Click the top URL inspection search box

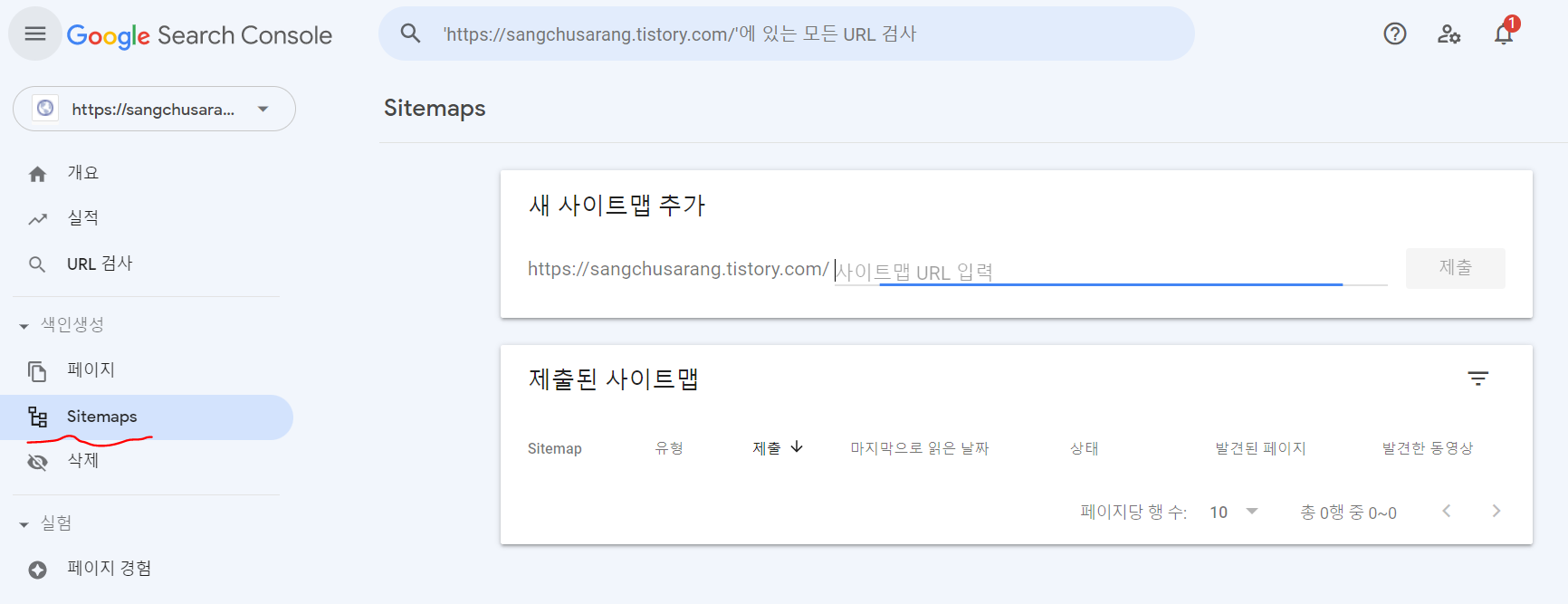click(x=787, y=34)
